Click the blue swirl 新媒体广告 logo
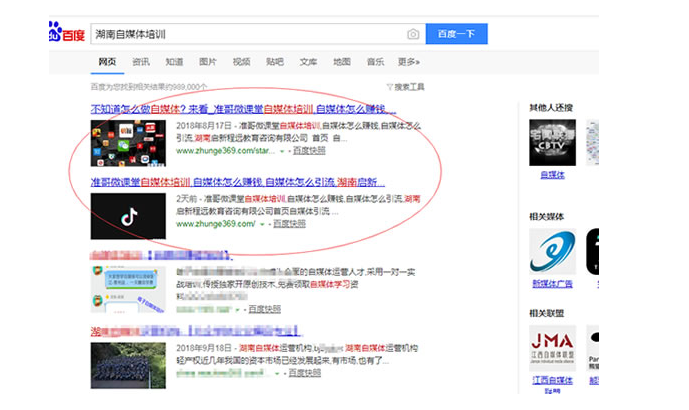689x410 pixels. click(x=552, y=252)
